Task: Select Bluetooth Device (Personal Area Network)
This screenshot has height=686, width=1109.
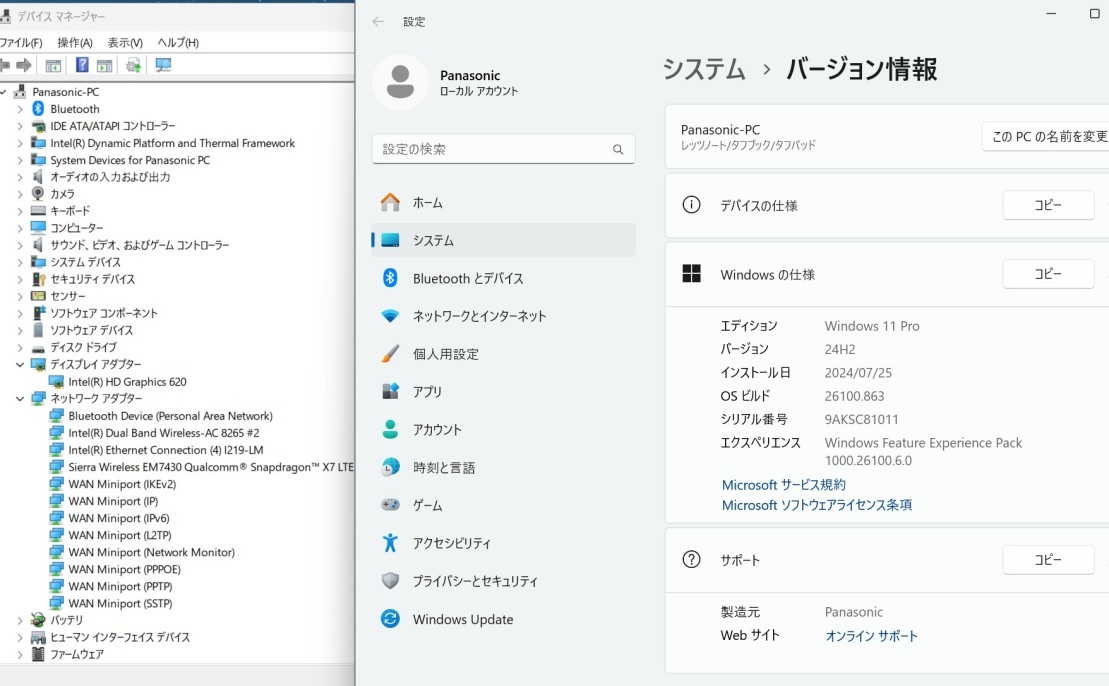Action: 170,416
